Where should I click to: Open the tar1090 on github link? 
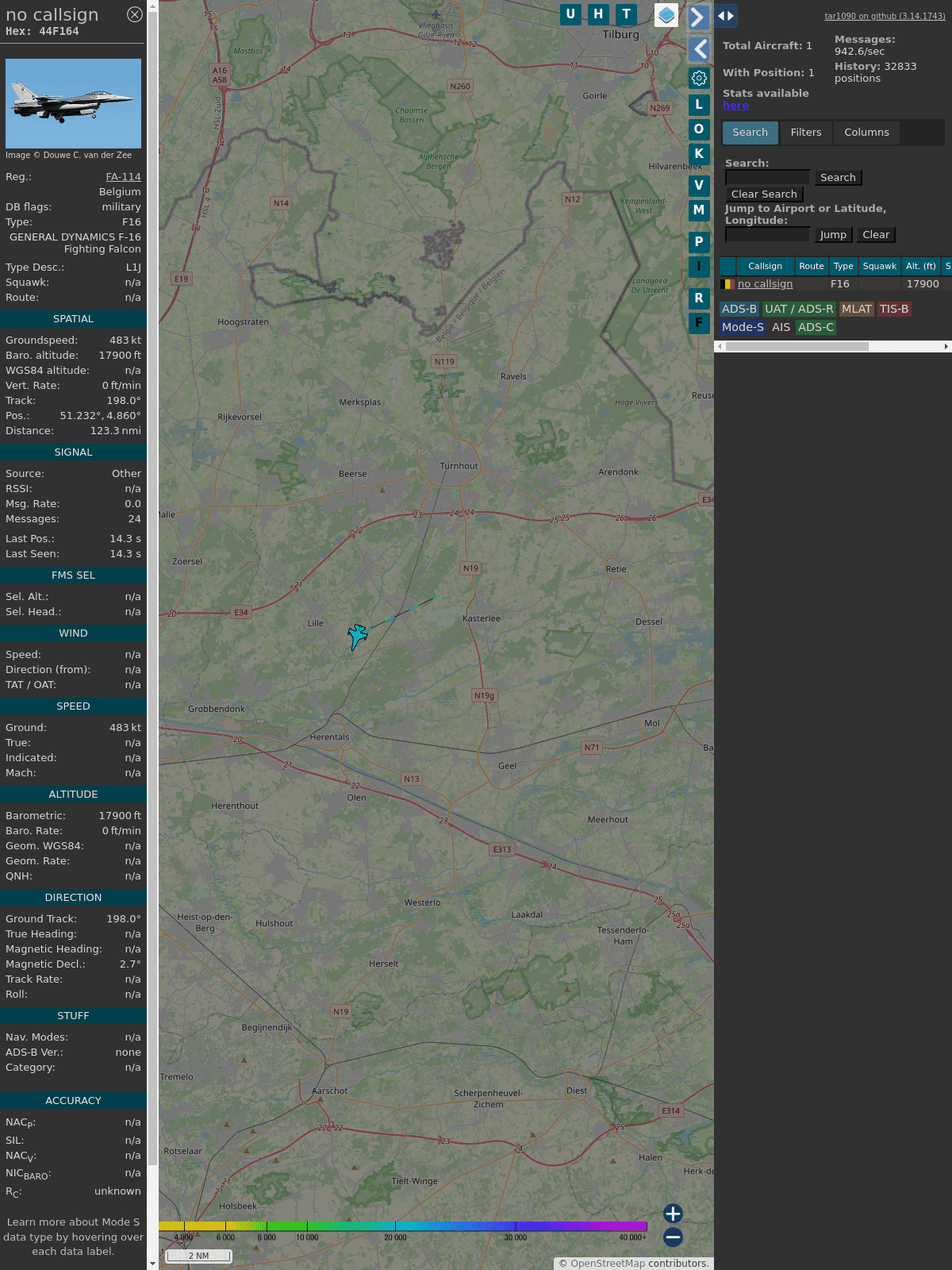pos(885,16)
